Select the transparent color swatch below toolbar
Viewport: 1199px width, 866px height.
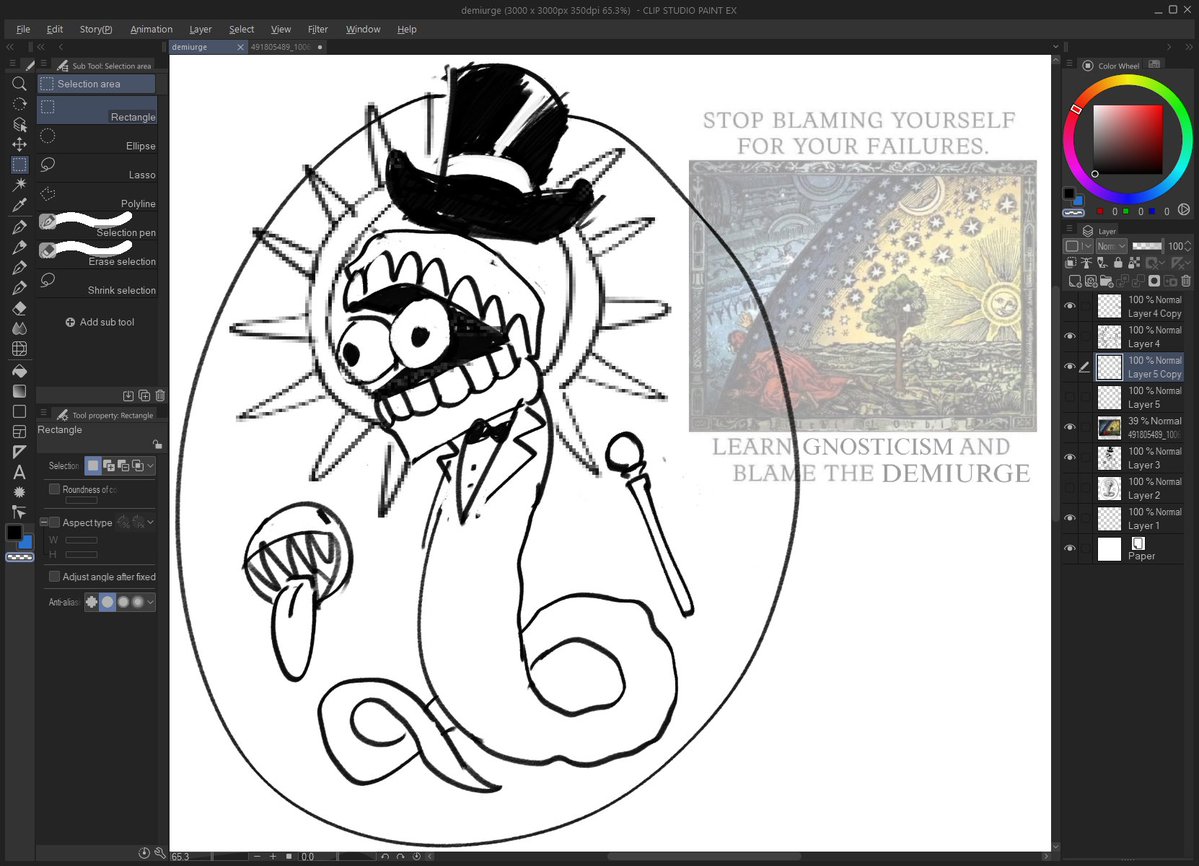click(19, 557)
